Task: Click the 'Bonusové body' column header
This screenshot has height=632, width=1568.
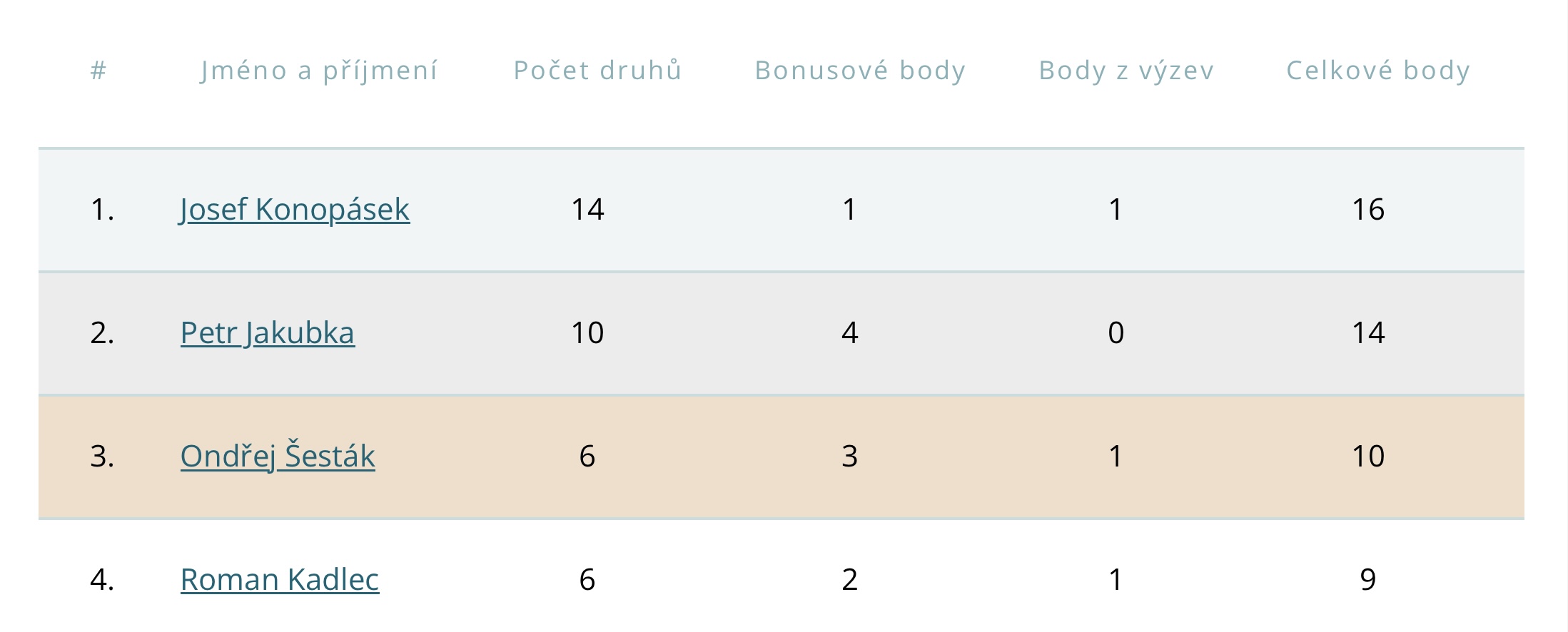Action: tap(860, 71)
